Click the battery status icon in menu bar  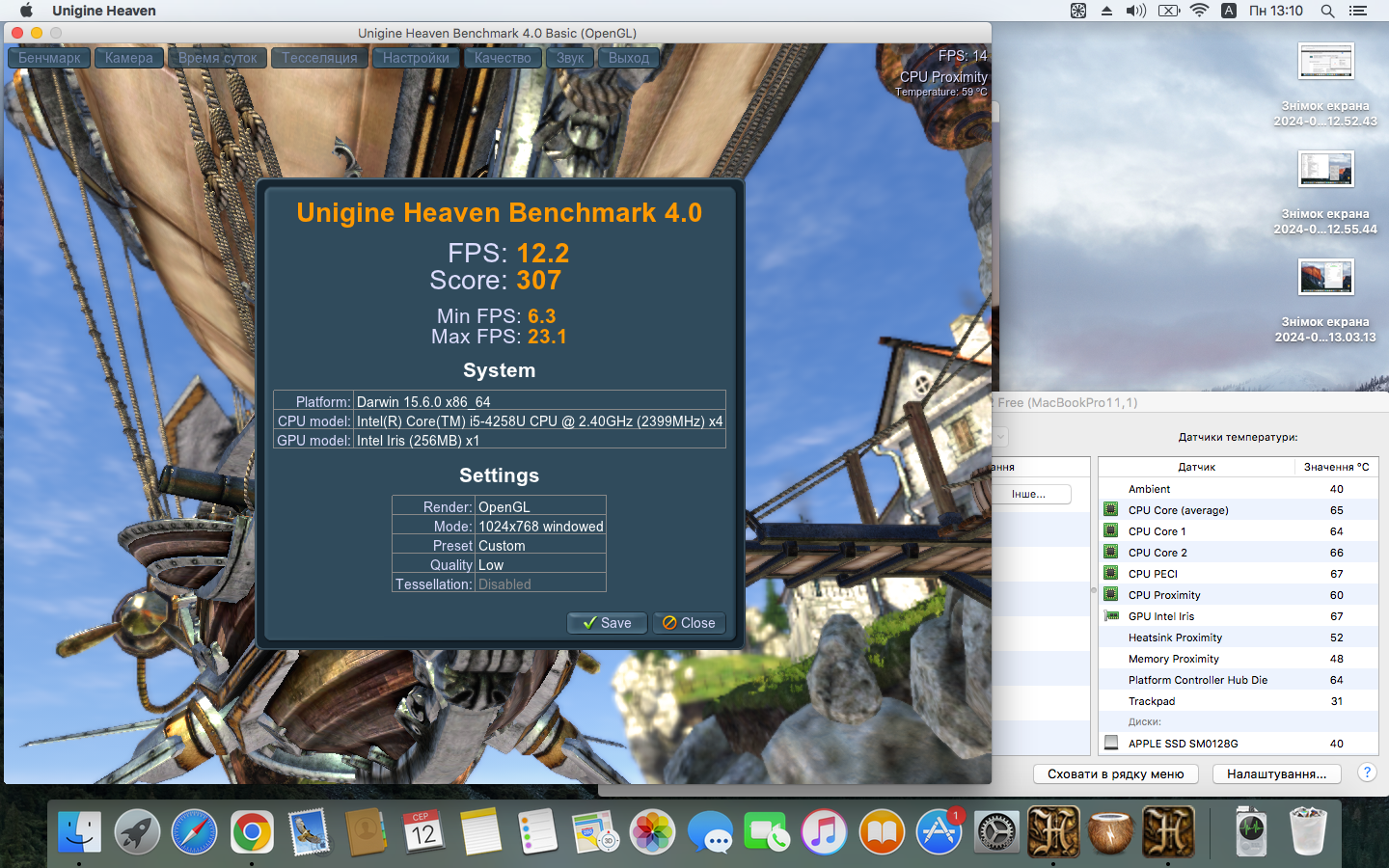click(1168, 11)
